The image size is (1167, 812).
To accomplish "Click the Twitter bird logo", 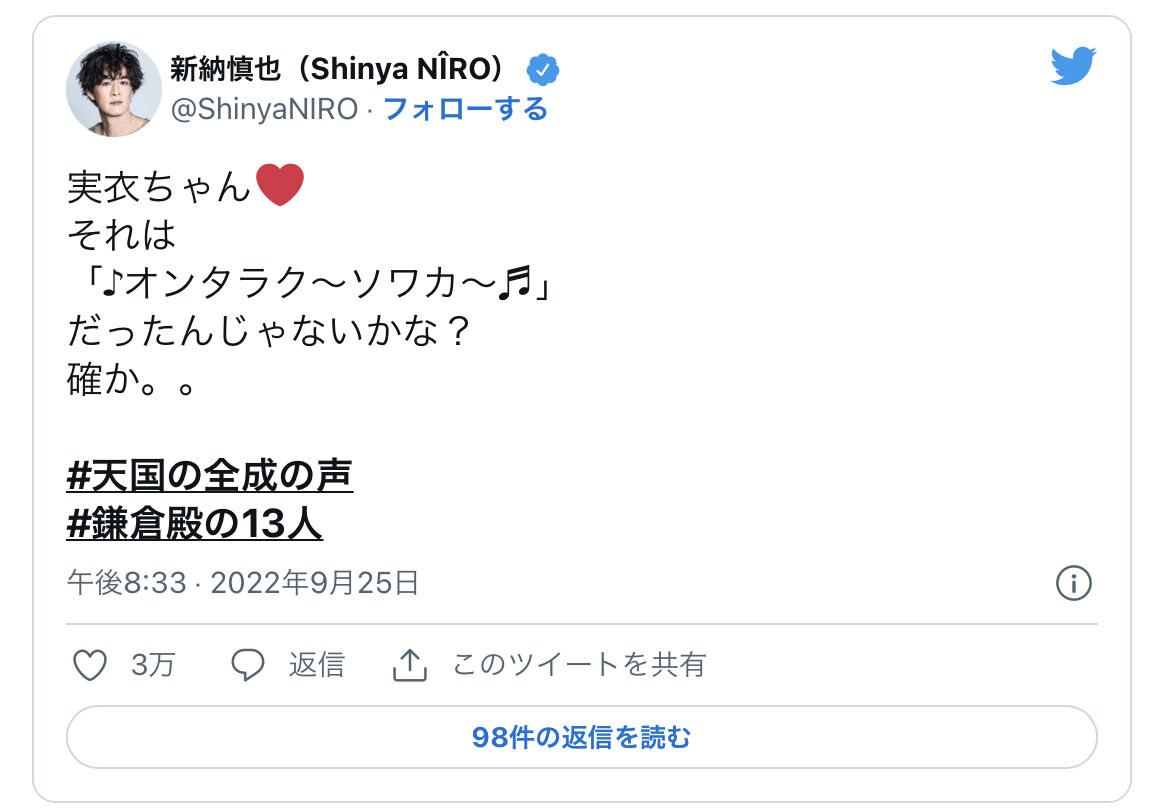I will point(1073,67).
